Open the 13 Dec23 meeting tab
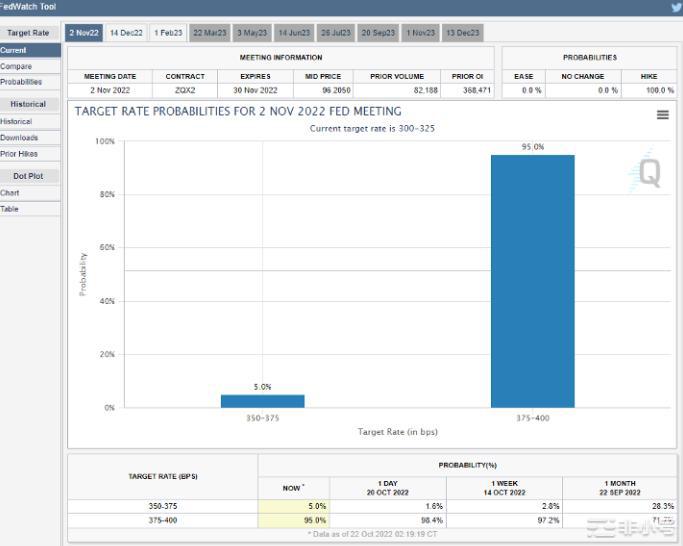This screenshot has width=683, height=546. click(x=462, y=33)
